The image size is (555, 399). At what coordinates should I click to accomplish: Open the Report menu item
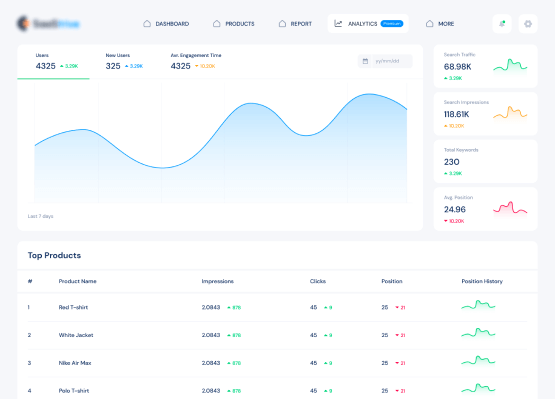pos(295,24)
